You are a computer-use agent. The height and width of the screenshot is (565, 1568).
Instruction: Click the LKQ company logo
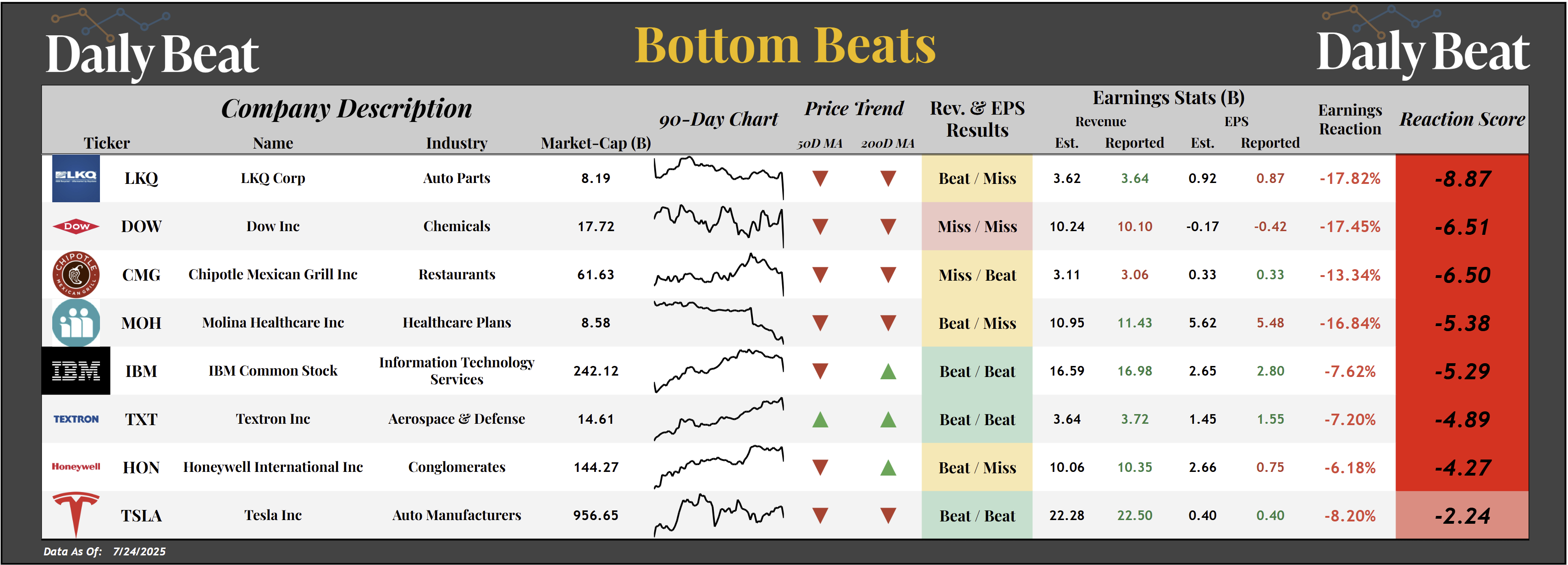[76, 178]
